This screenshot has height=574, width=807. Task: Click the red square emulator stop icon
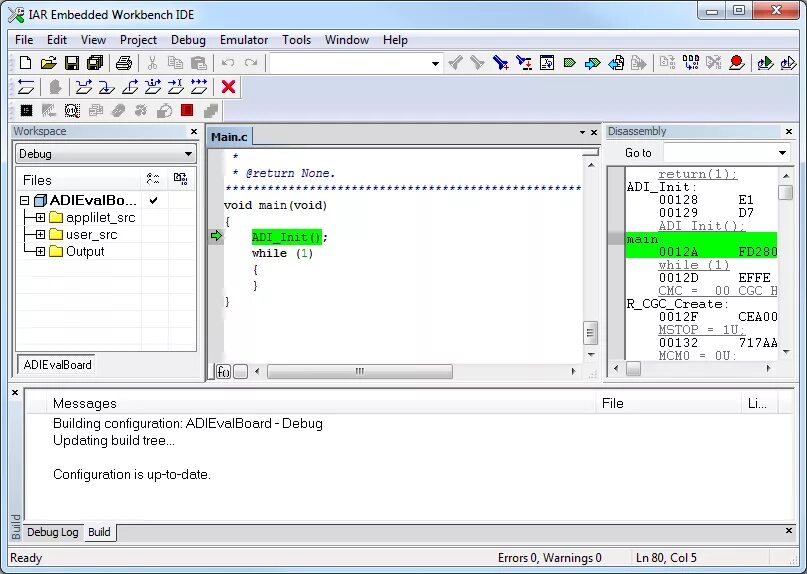187,110
